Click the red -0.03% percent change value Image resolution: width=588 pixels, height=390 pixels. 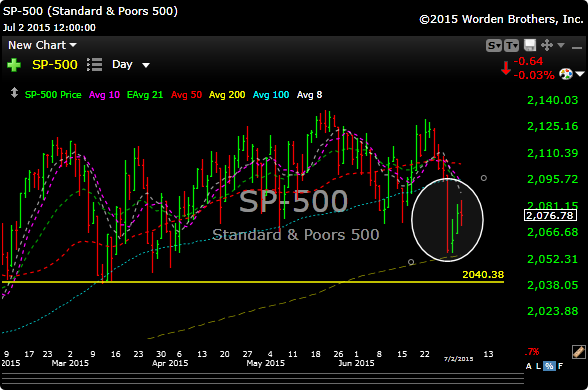[534, 75]
